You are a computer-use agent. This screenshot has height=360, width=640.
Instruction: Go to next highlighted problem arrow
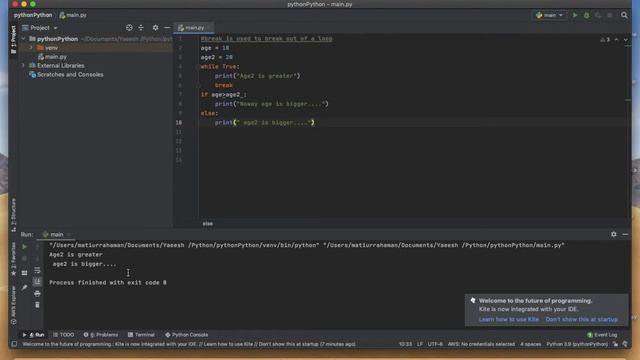[x=626, y=39]
